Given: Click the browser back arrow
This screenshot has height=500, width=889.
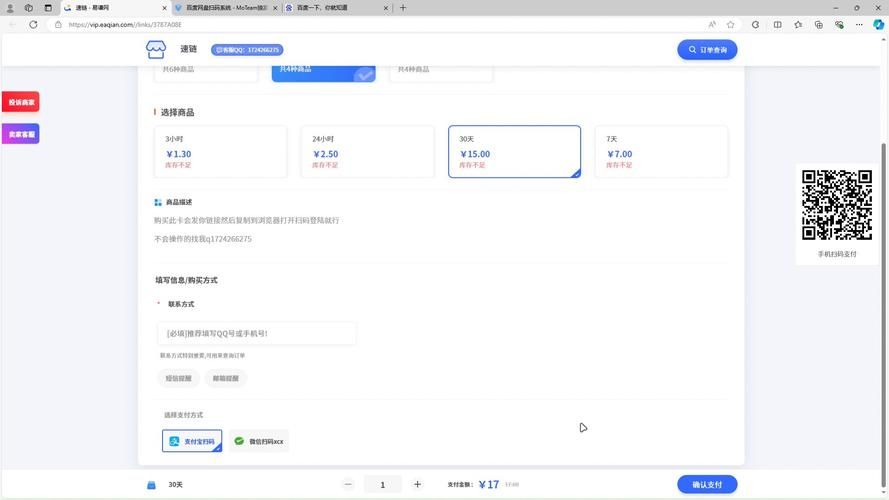Looking at the screenshot, I should point(12,24).
